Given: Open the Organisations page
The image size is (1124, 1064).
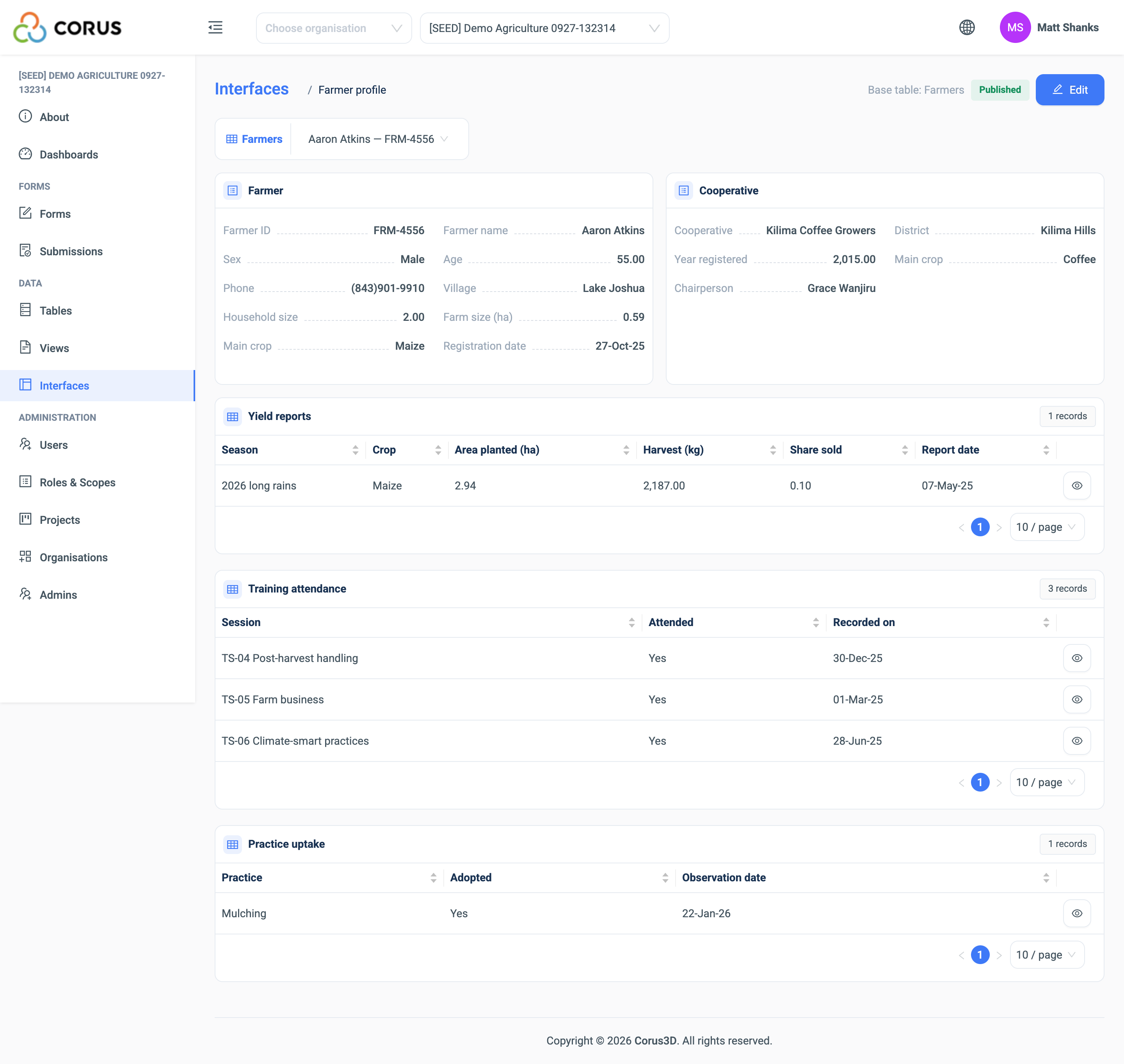Looking at the screenshot, I should (x=98, y=557).
